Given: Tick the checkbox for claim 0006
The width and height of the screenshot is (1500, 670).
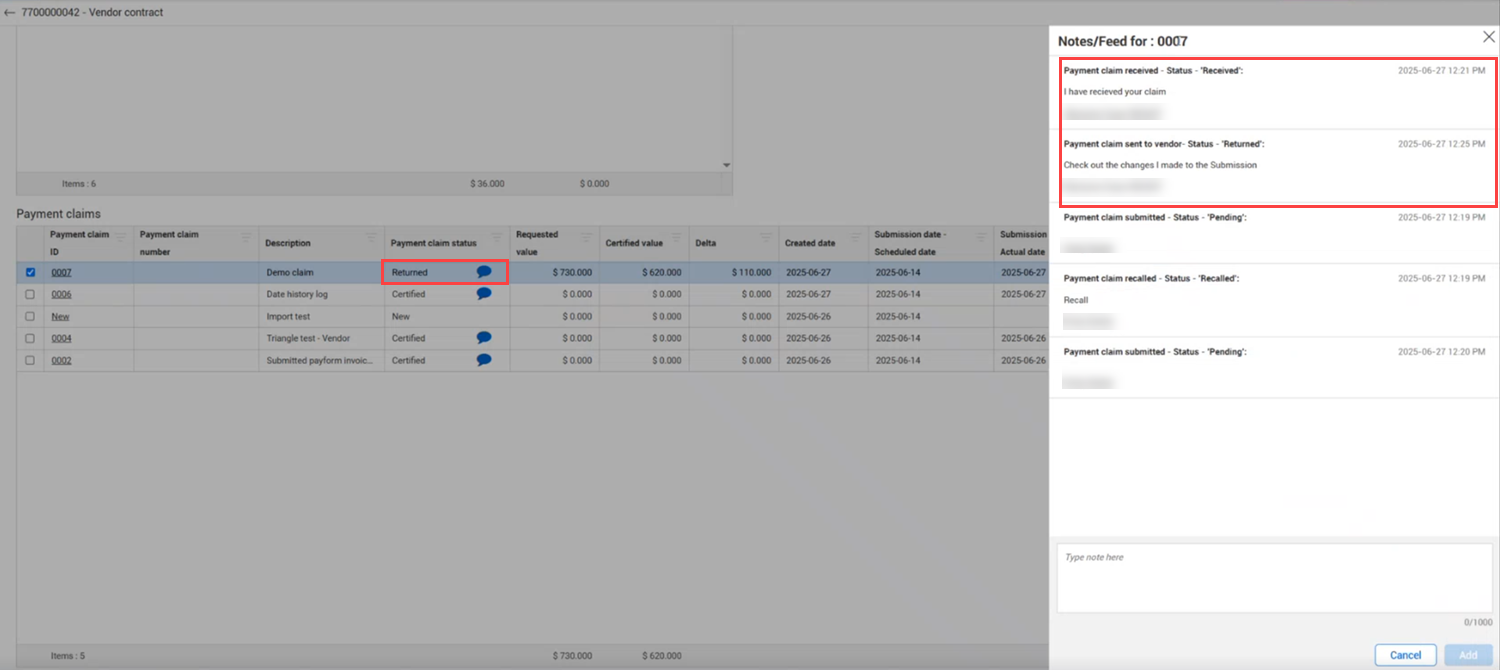Looking at the screenshot, I should 30,294.
